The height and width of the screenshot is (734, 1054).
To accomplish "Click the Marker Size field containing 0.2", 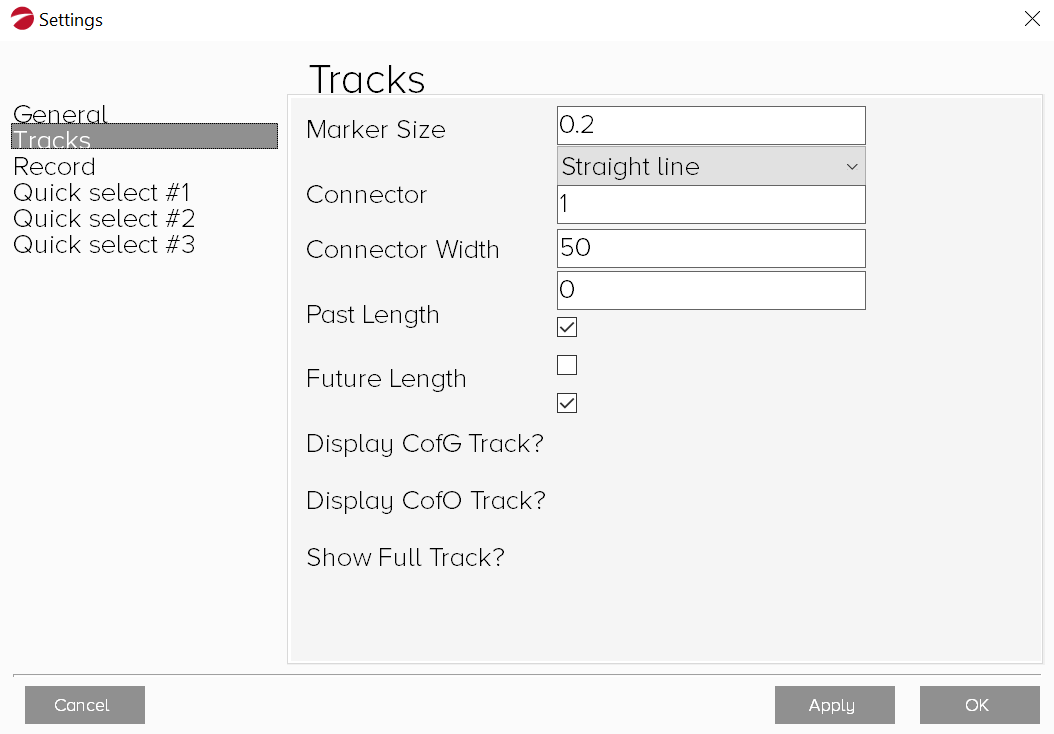I will pyautogui.click(x=710, y=125).
